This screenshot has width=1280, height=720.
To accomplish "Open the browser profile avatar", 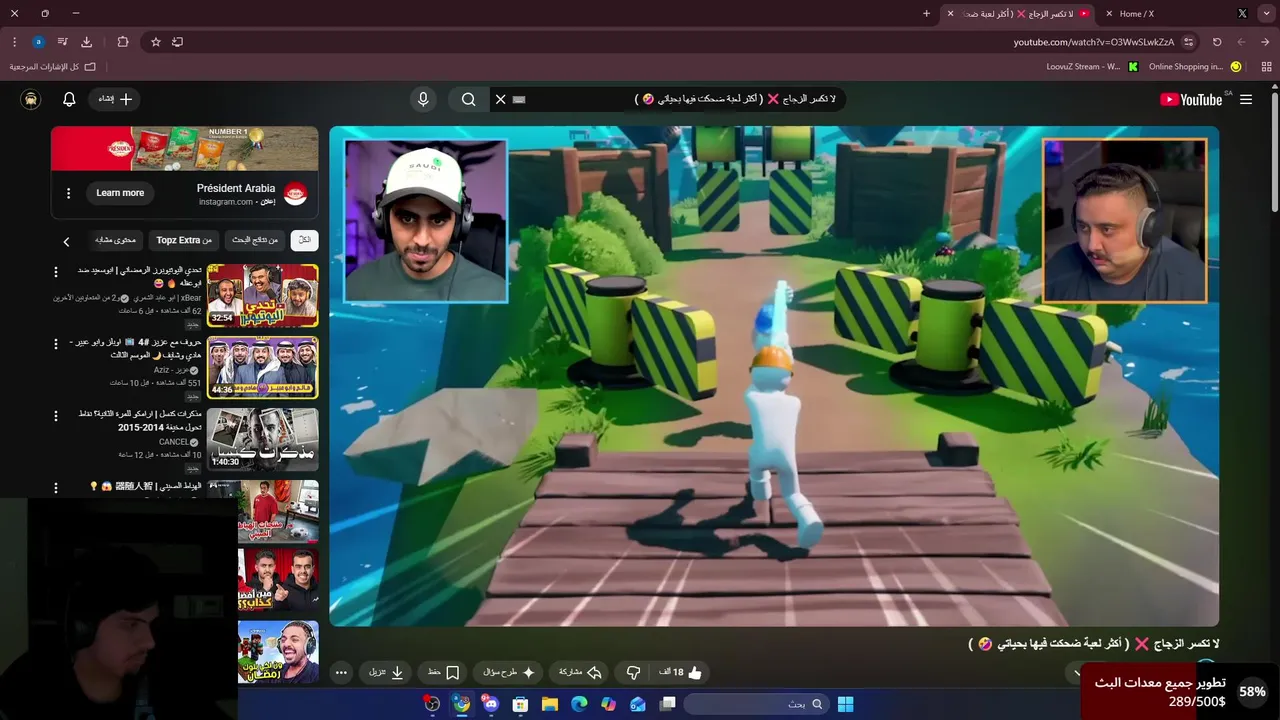I will [38, 42].
